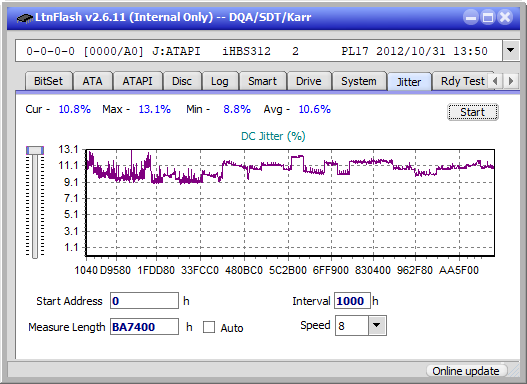Viewport: 527px width, 384px height.
Task: Select the iHBS312 drive entry field
Action: pyautogui.click(x=259, y=51)
